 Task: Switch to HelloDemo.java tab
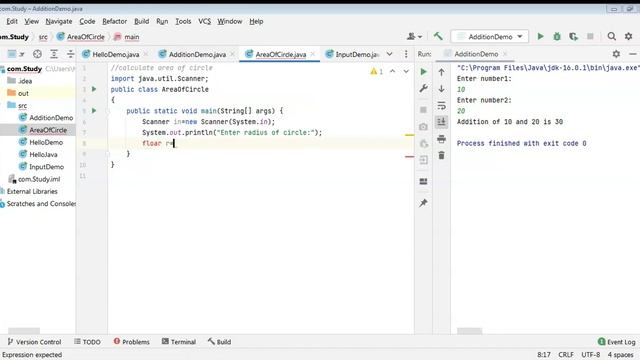pyautogui.click(x=116, y=54)
